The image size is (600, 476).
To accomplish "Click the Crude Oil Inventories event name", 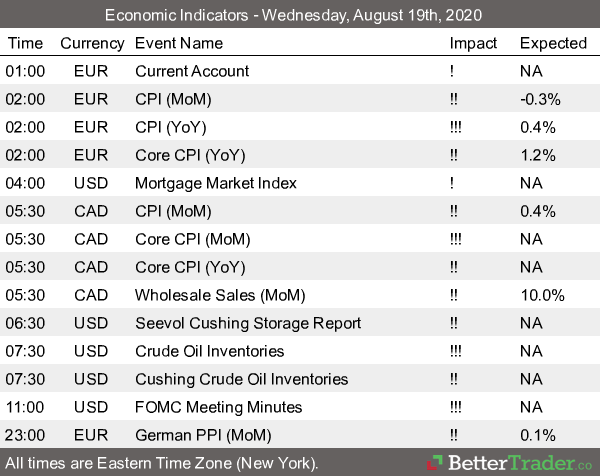I will [x=209, y=351].
